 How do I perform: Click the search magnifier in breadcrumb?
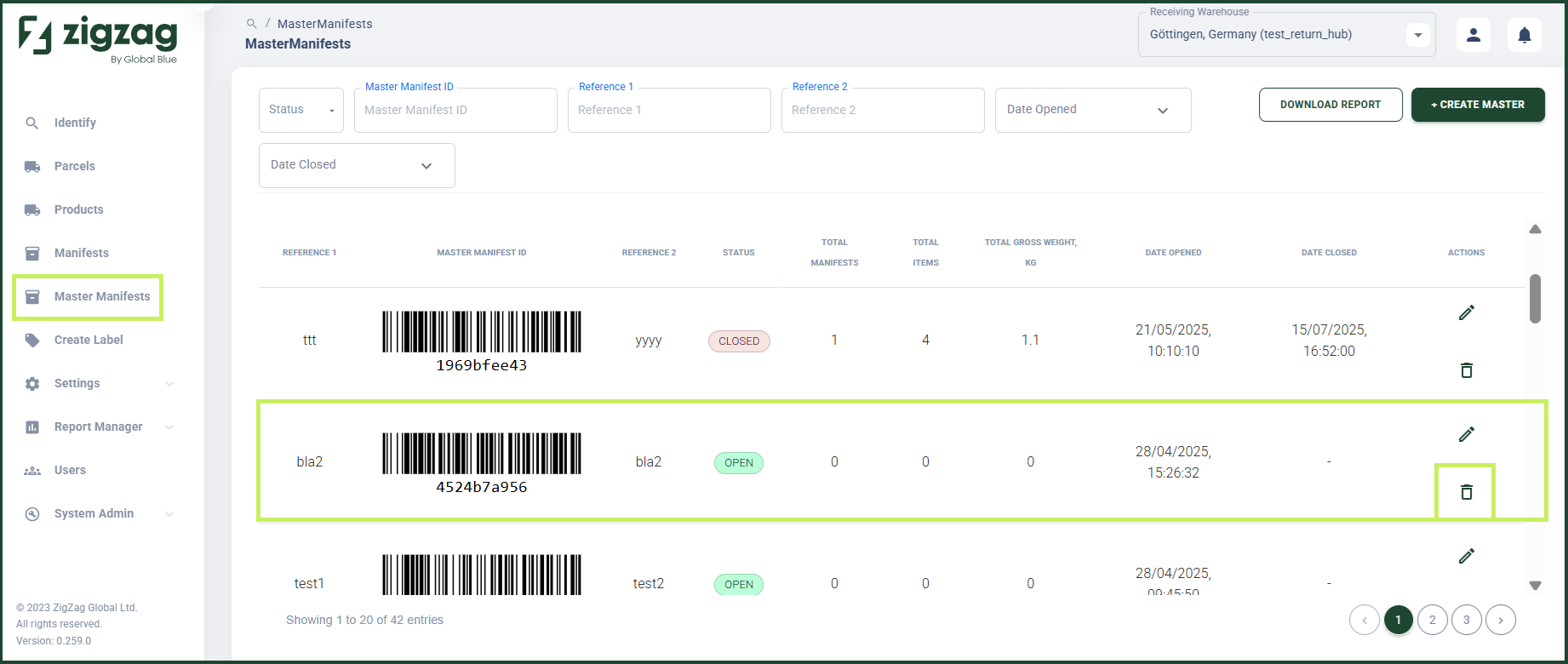pyautogui.click(x=251, y=24)
